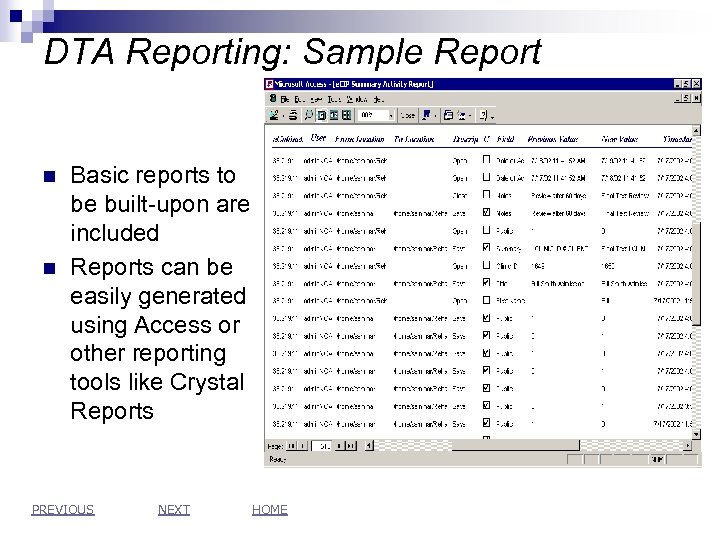
Task: Open the Database Window icon
Action: pos(448,115)
